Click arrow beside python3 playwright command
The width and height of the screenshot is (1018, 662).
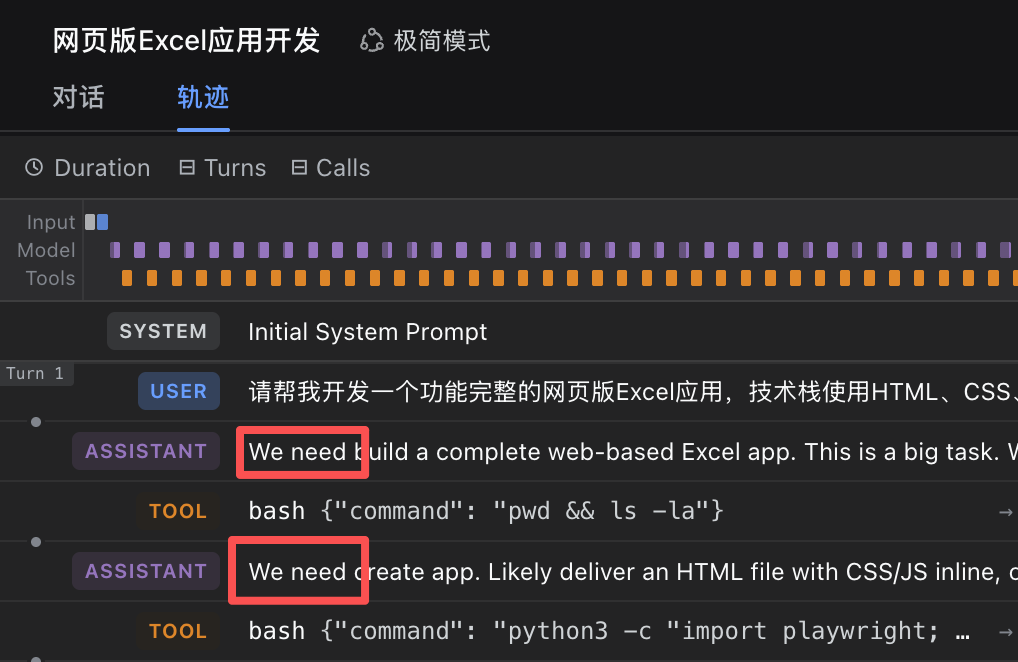coord(1006,631)
